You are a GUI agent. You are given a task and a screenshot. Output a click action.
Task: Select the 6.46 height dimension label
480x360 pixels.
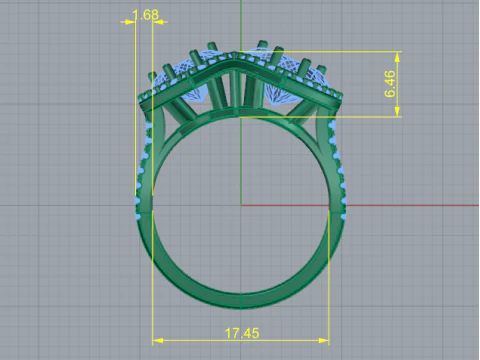click(x=390, y=84)
